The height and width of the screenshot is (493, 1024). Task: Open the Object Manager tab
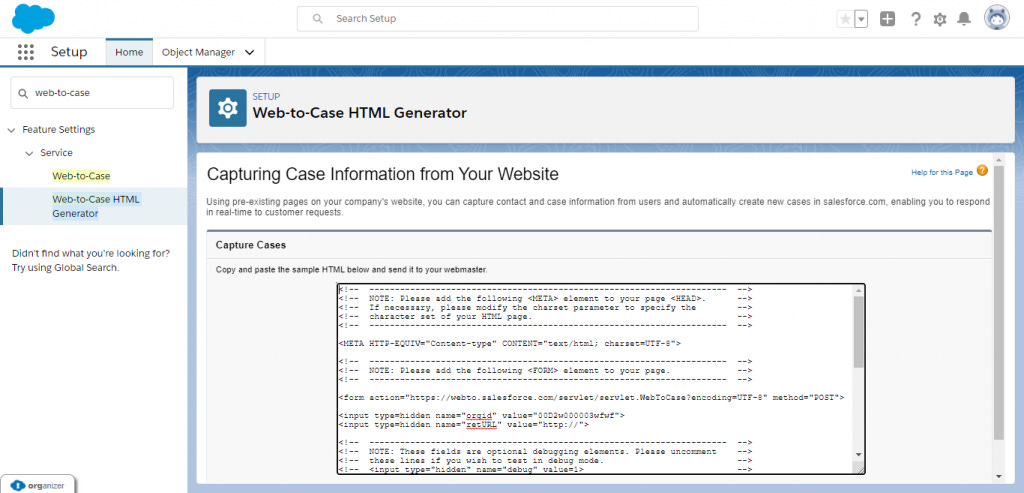click(x=198, y=52)
